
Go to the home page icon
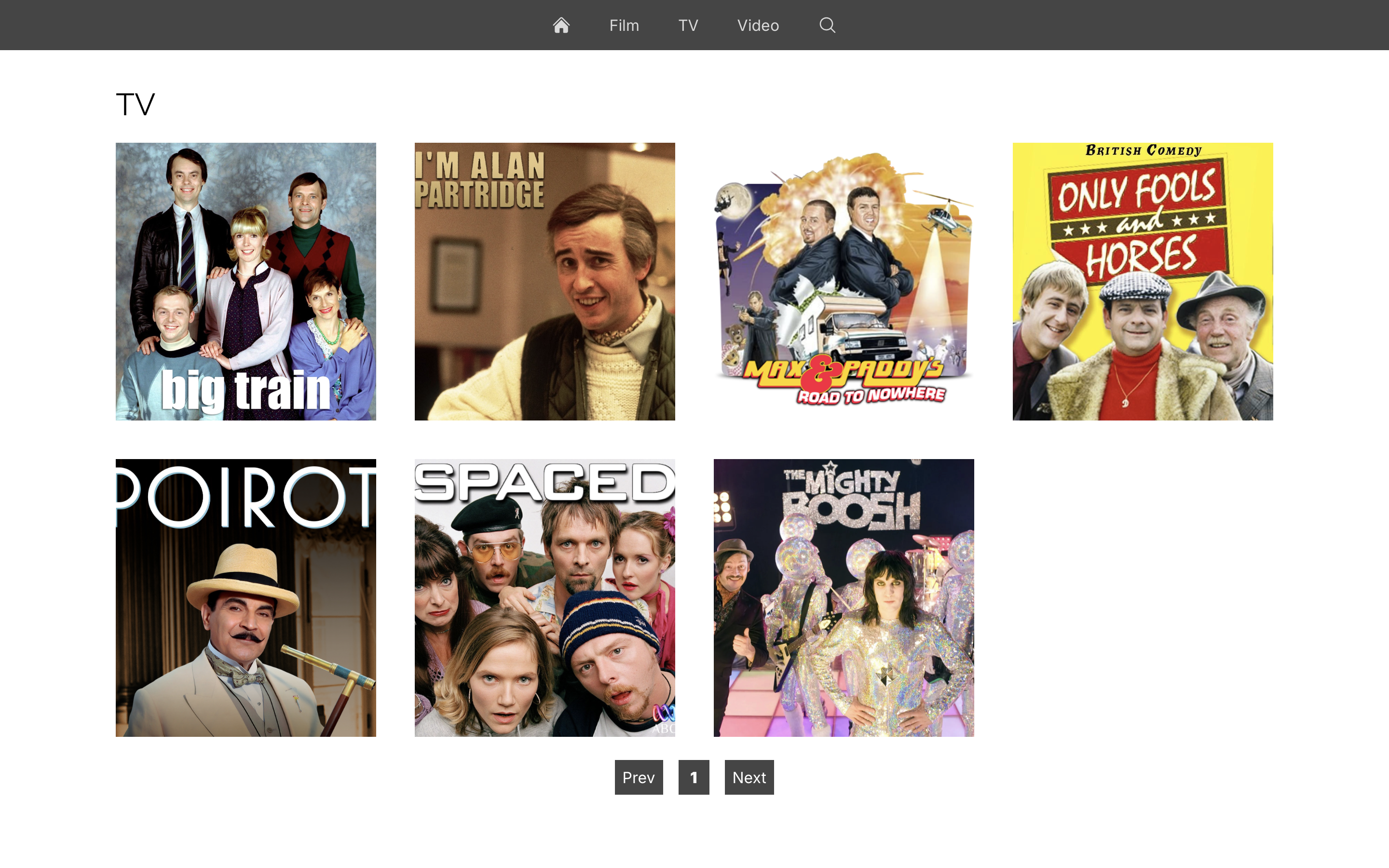[x=561, y=25]
